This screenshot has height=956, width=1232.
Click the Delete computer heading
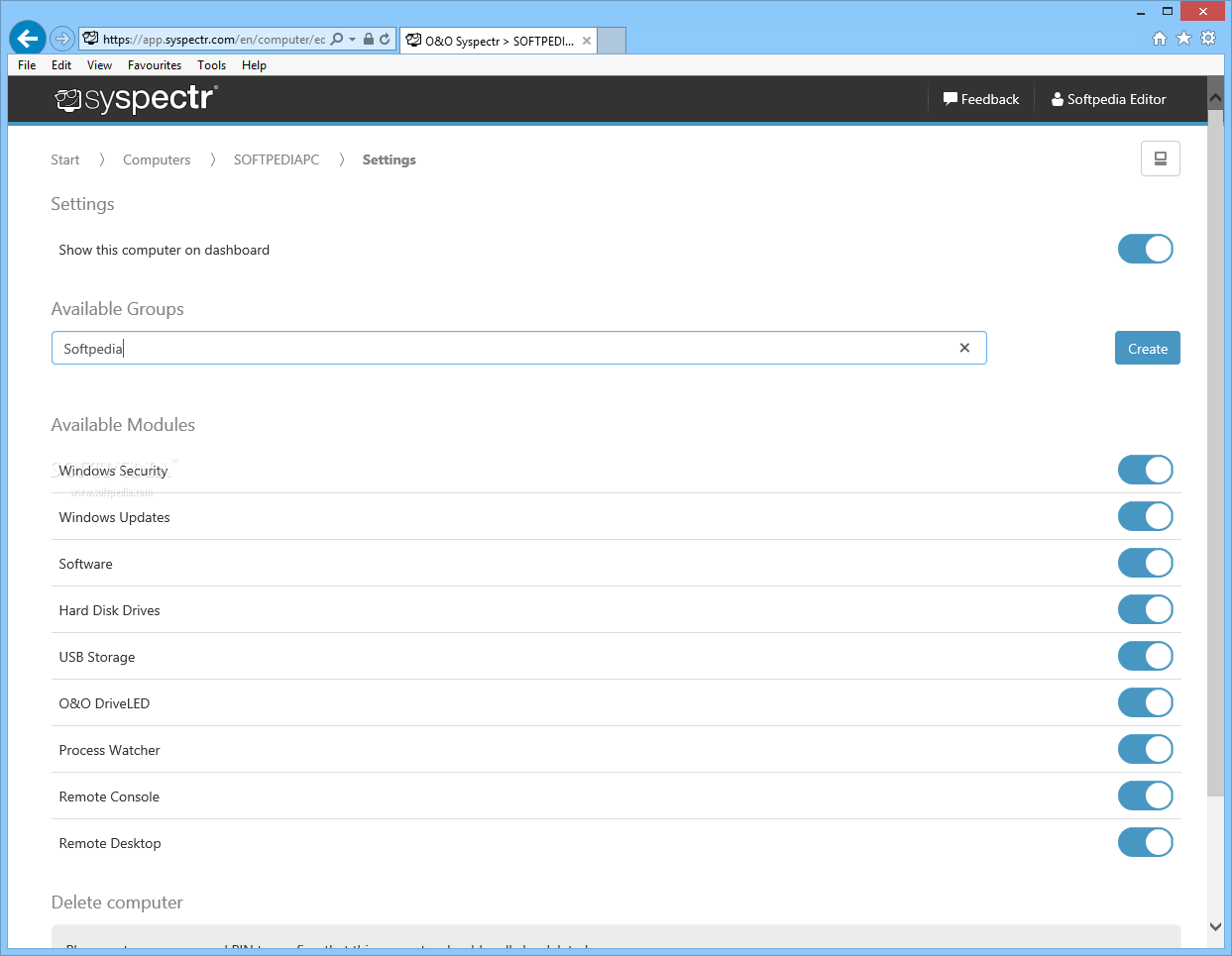(117, 903)
